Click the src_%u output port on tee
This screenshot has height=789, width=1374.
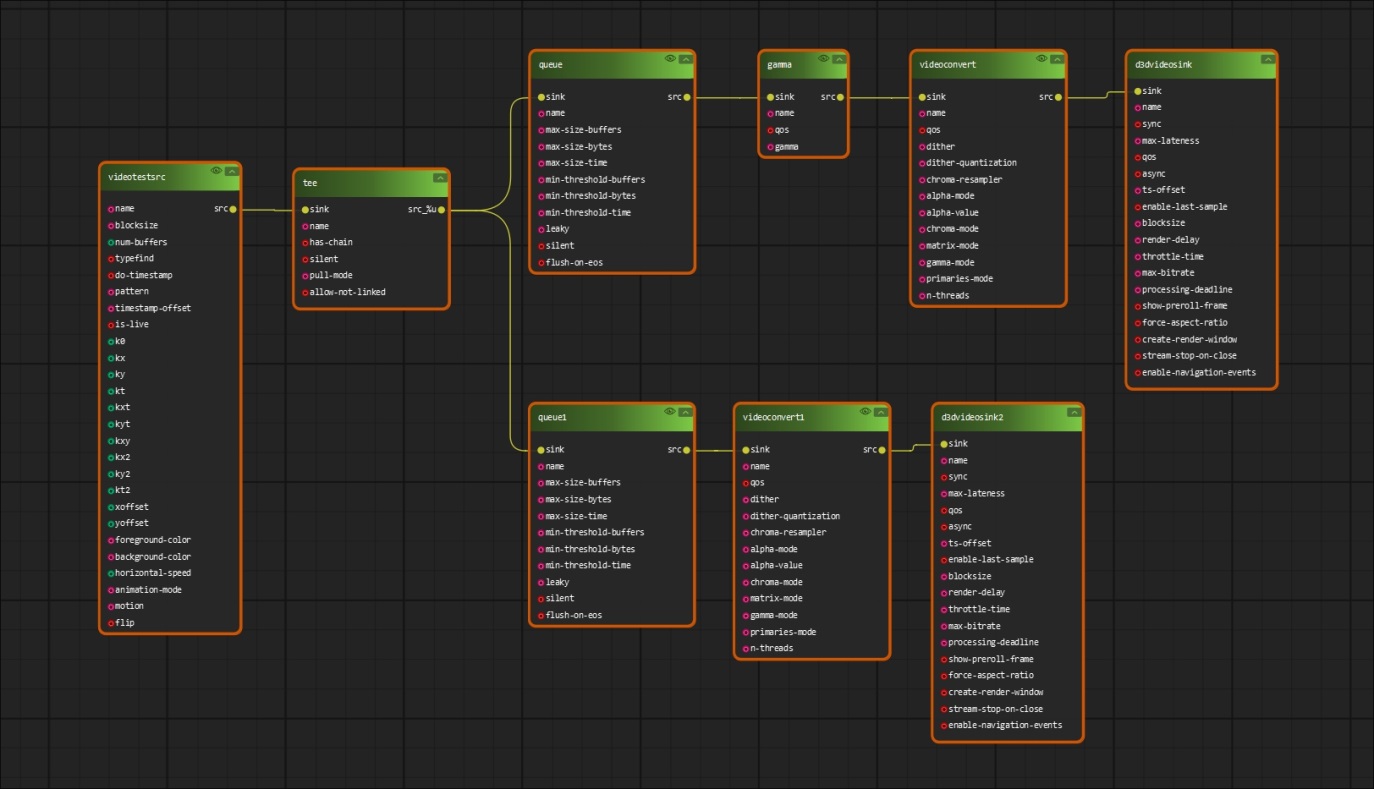pyautogui.click(x=441, y=210)
